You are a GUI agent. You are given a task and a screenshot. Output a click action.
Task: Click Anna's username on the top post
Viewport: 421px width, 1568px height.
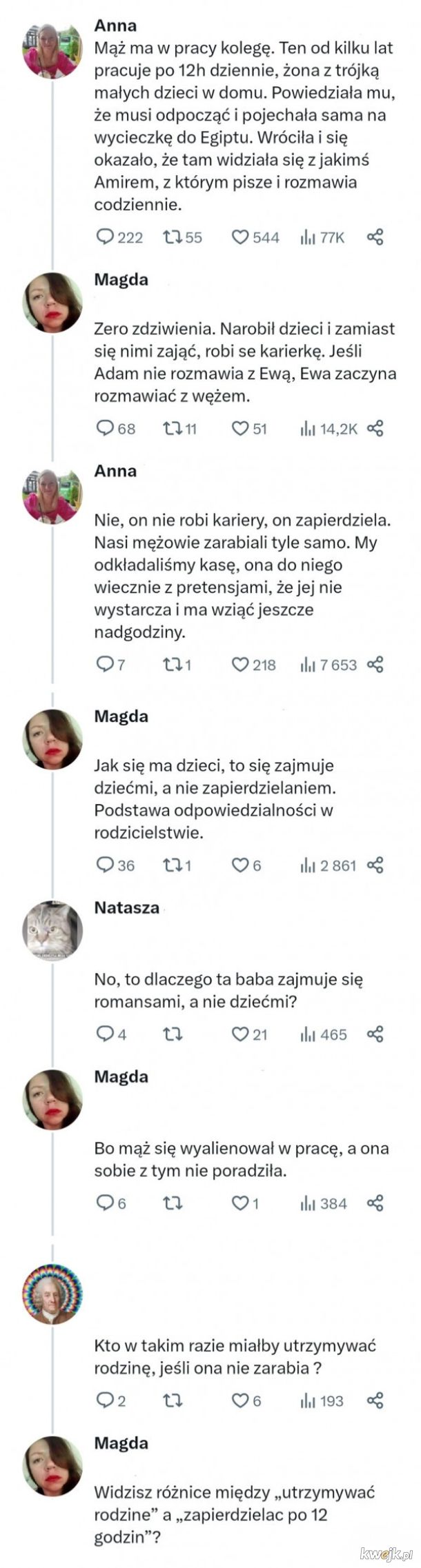pos(115,26)
